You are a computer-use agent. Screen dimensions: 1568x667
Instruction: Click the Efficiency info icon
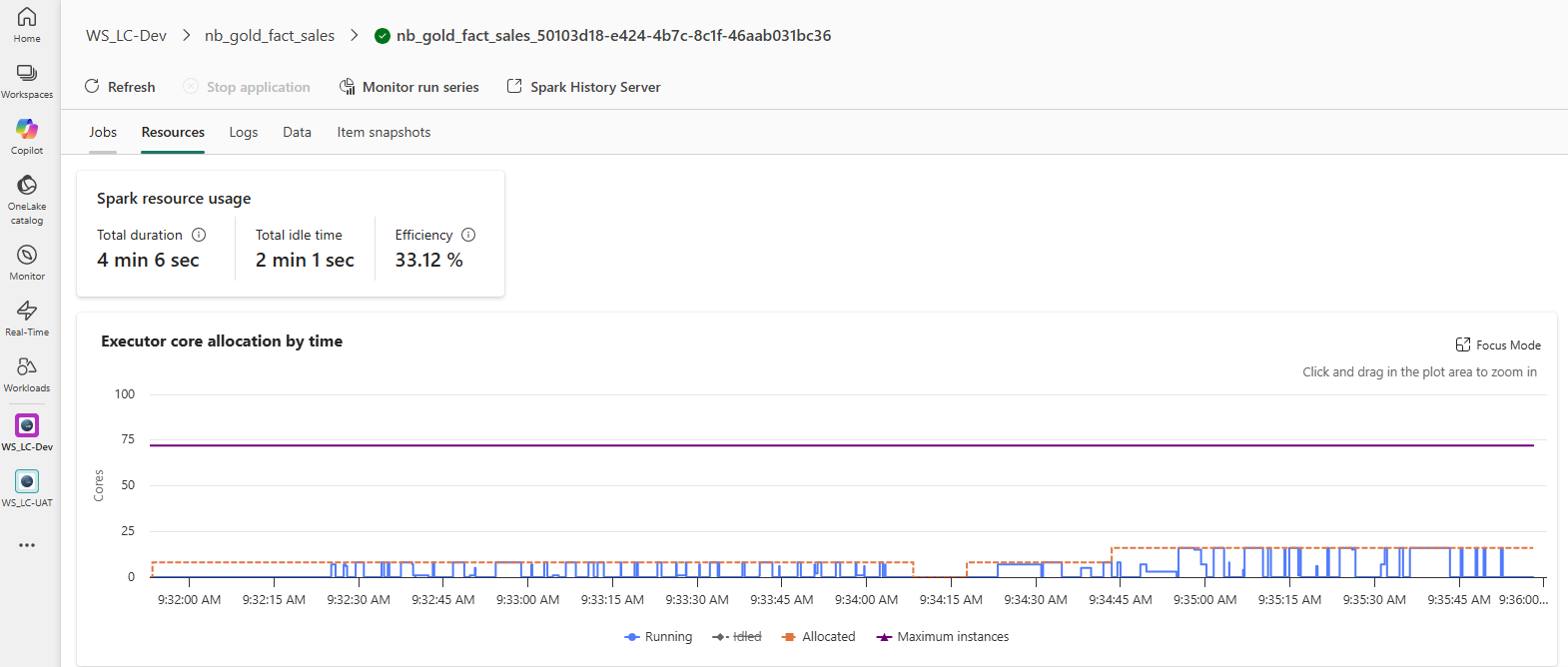point(468,235)
